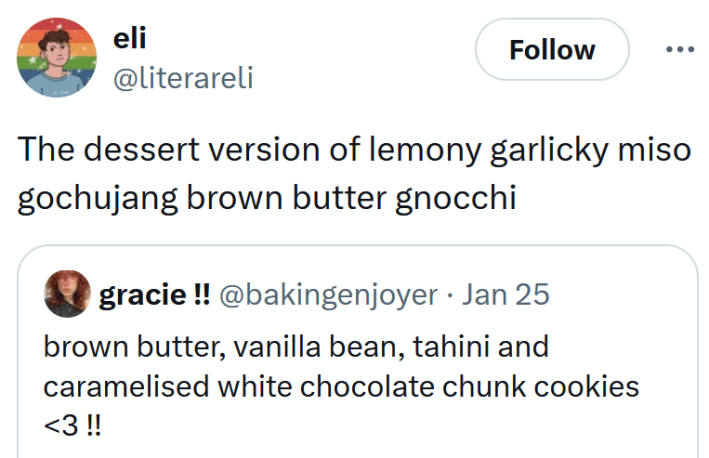Open the Jan 25 timestamp link
The width and height of the screenshot is (709, 458).
click(508, 295)
